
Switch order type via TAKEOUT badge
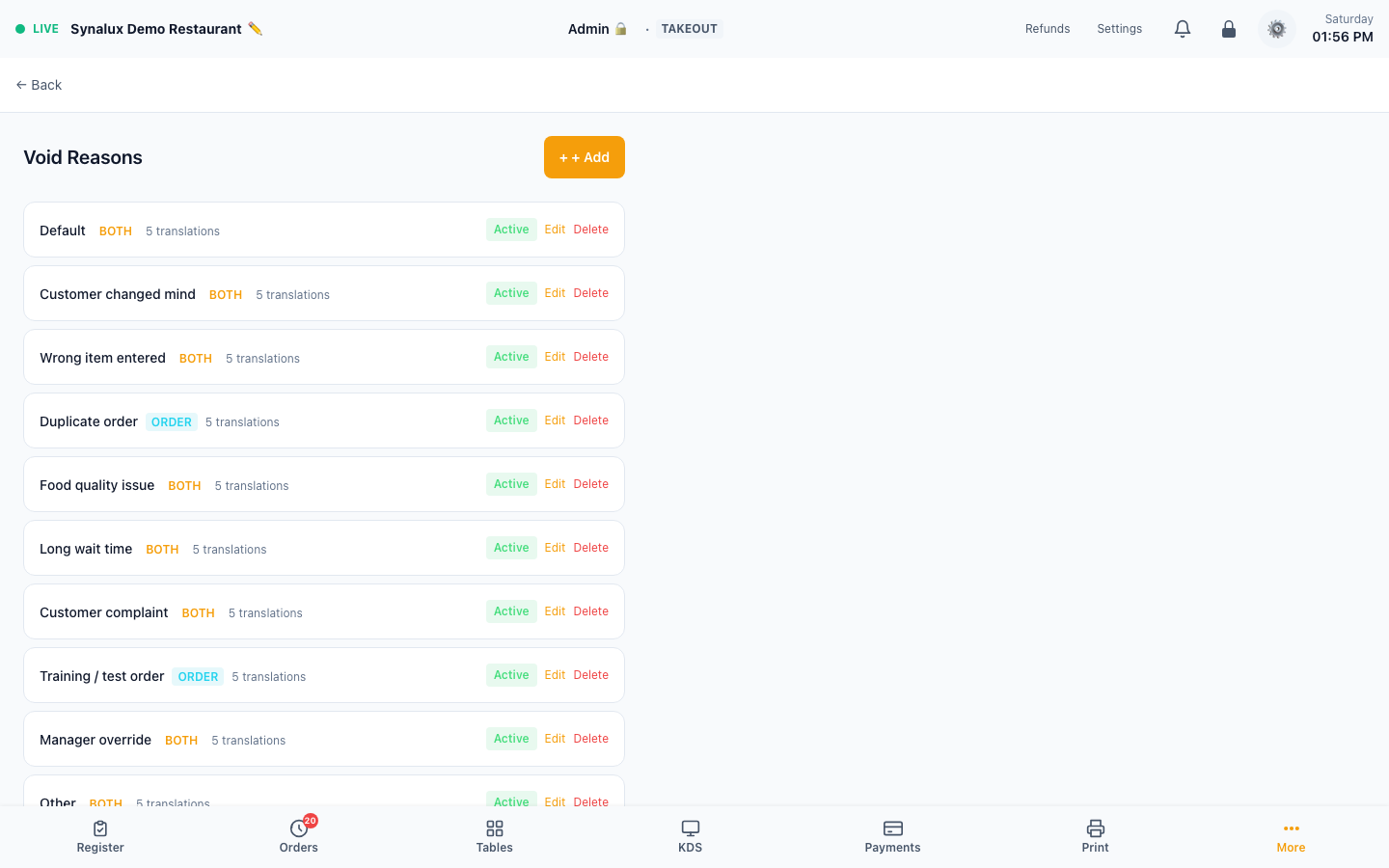pos(689,29)
